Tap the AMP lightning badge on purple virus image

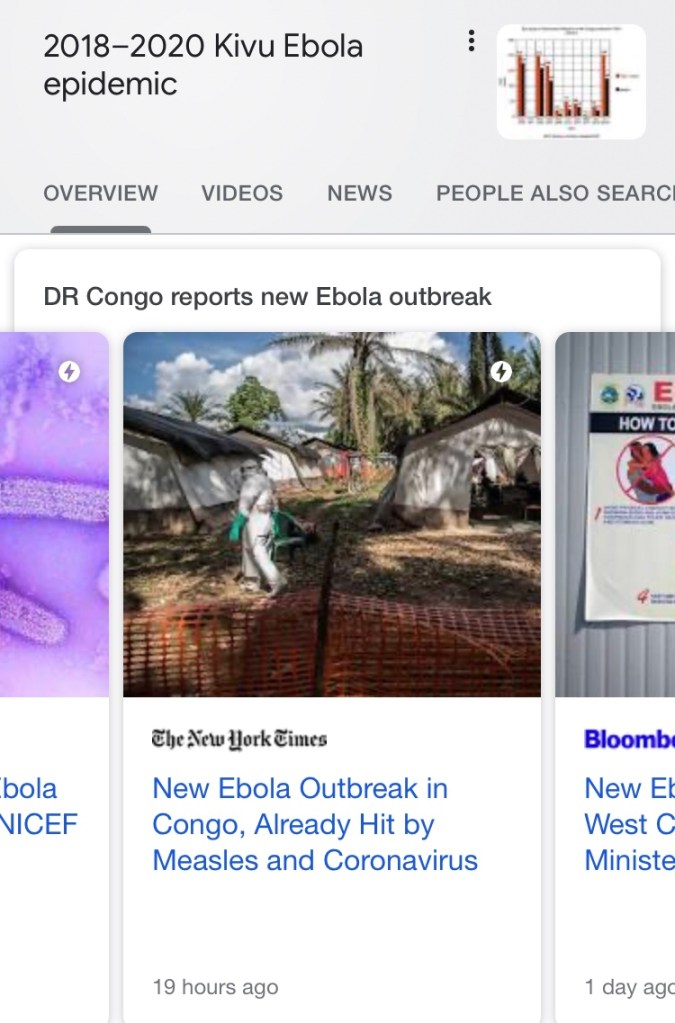[x=69, y=372]
